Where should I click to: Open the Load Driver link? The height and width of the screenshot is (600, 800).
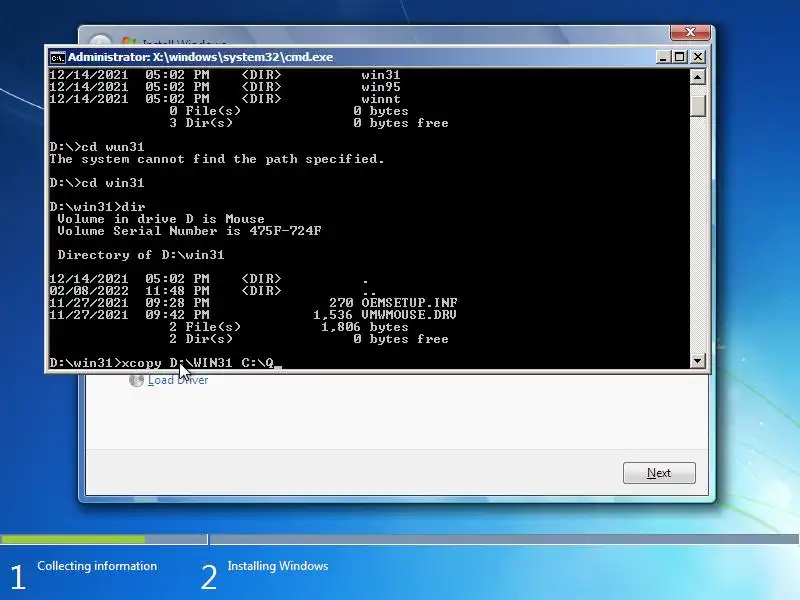coord(178,380)
